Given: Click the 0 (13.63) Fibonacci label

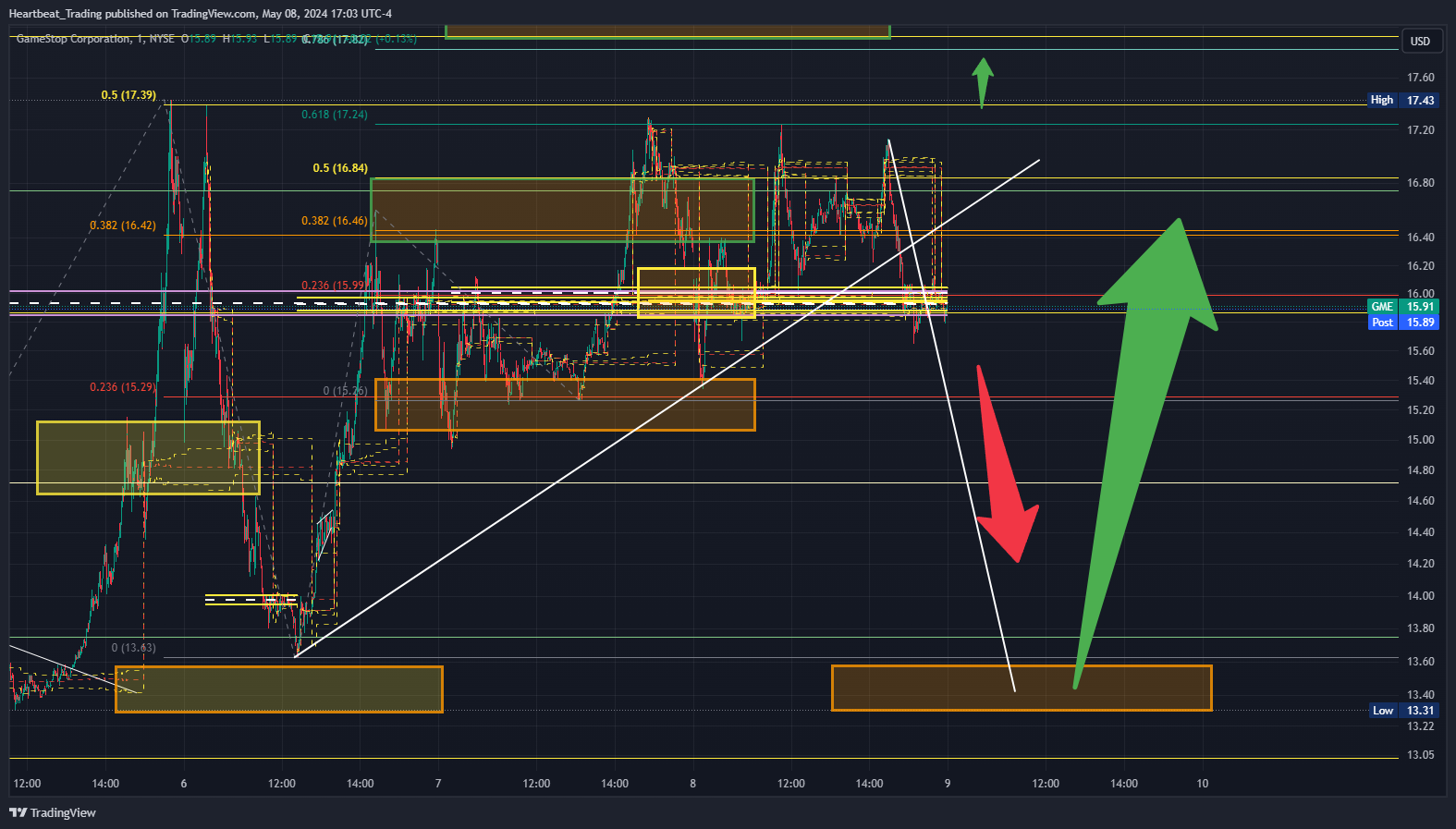Looking at the screenshot, I should click(134, 648).
